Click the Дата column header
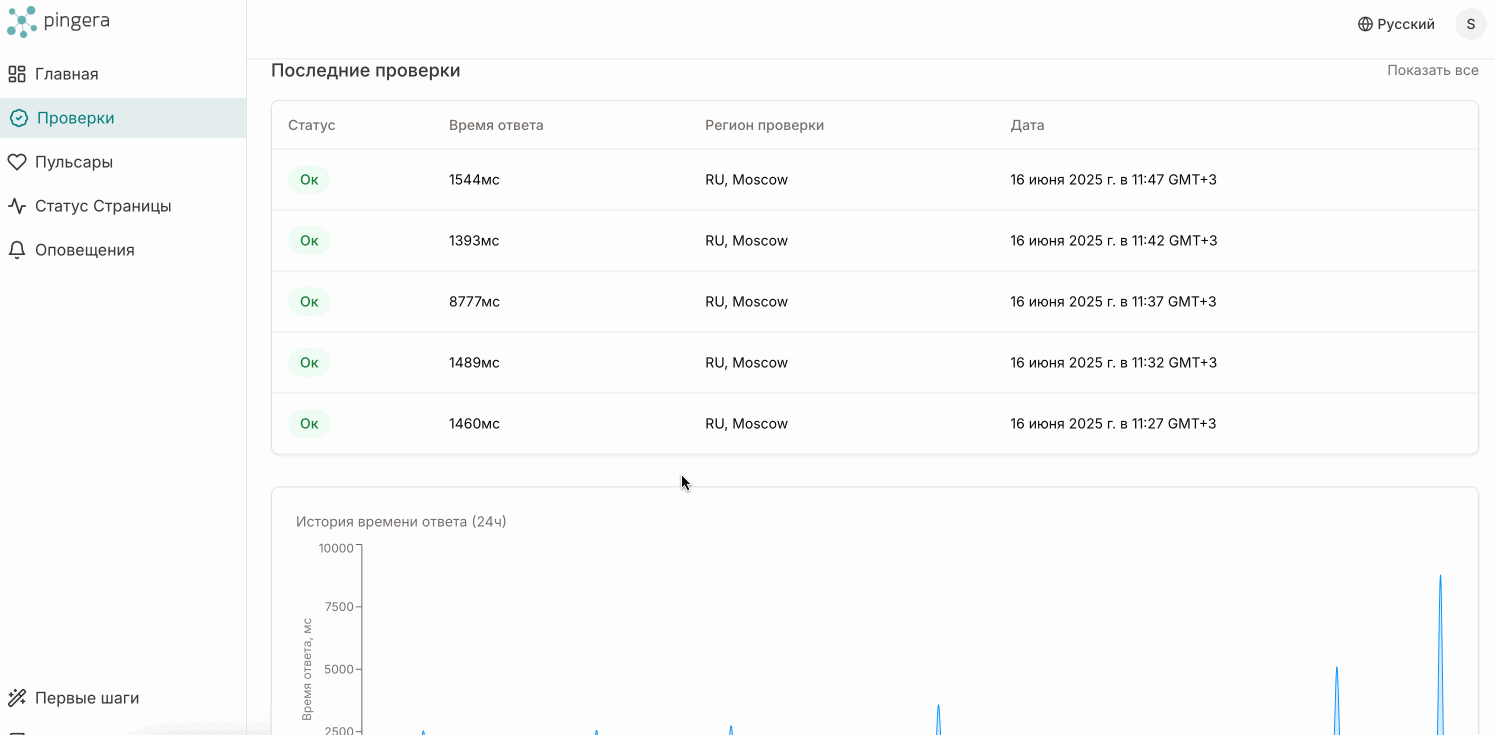 pos(1027,125)
